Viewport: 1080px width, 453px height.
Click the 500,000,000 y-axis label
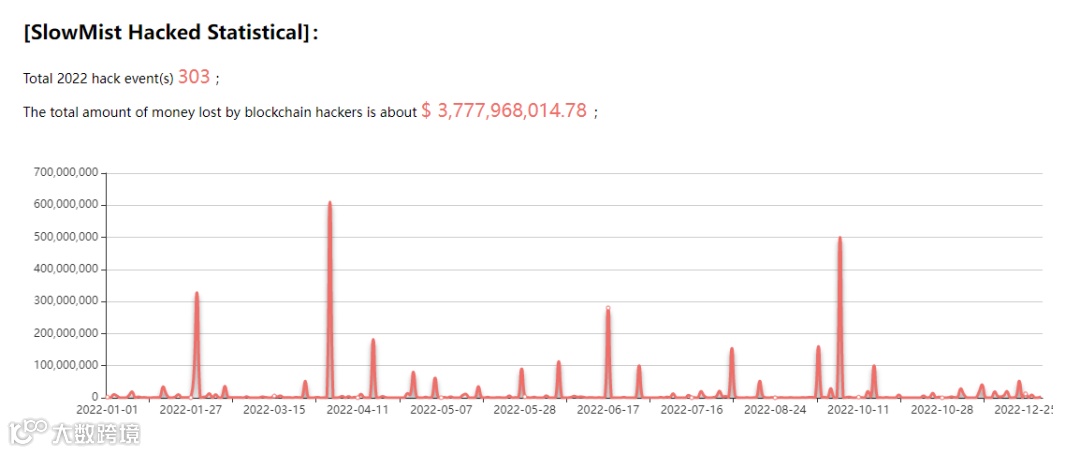coord(66,237)
